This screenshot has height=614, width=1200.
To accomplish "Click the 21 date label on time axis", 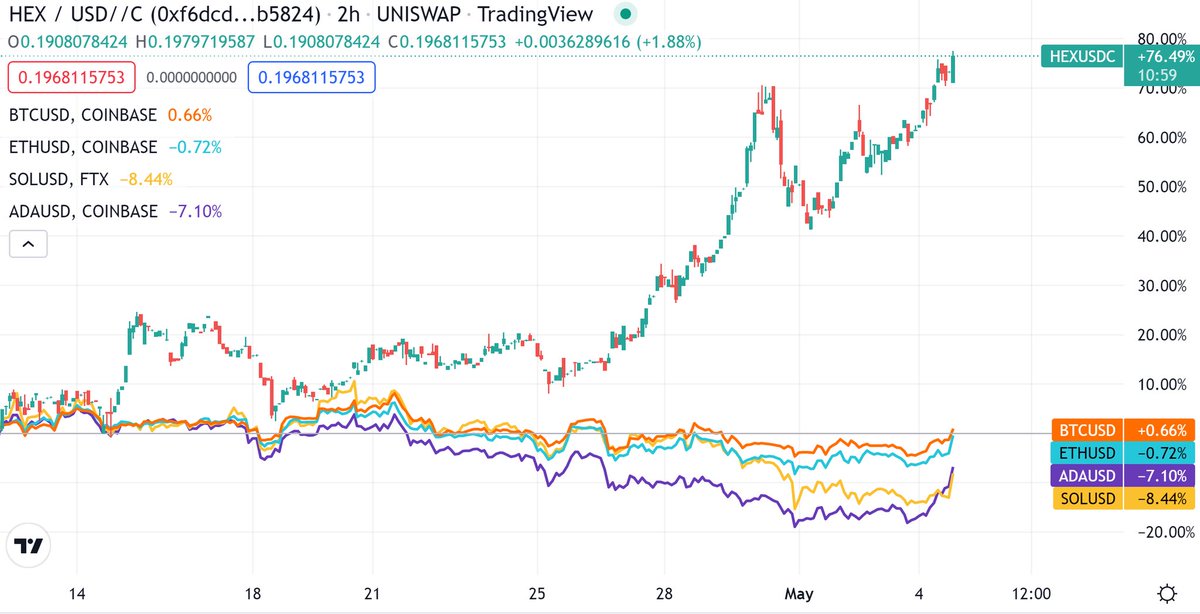I will click(x=371, y=592).
